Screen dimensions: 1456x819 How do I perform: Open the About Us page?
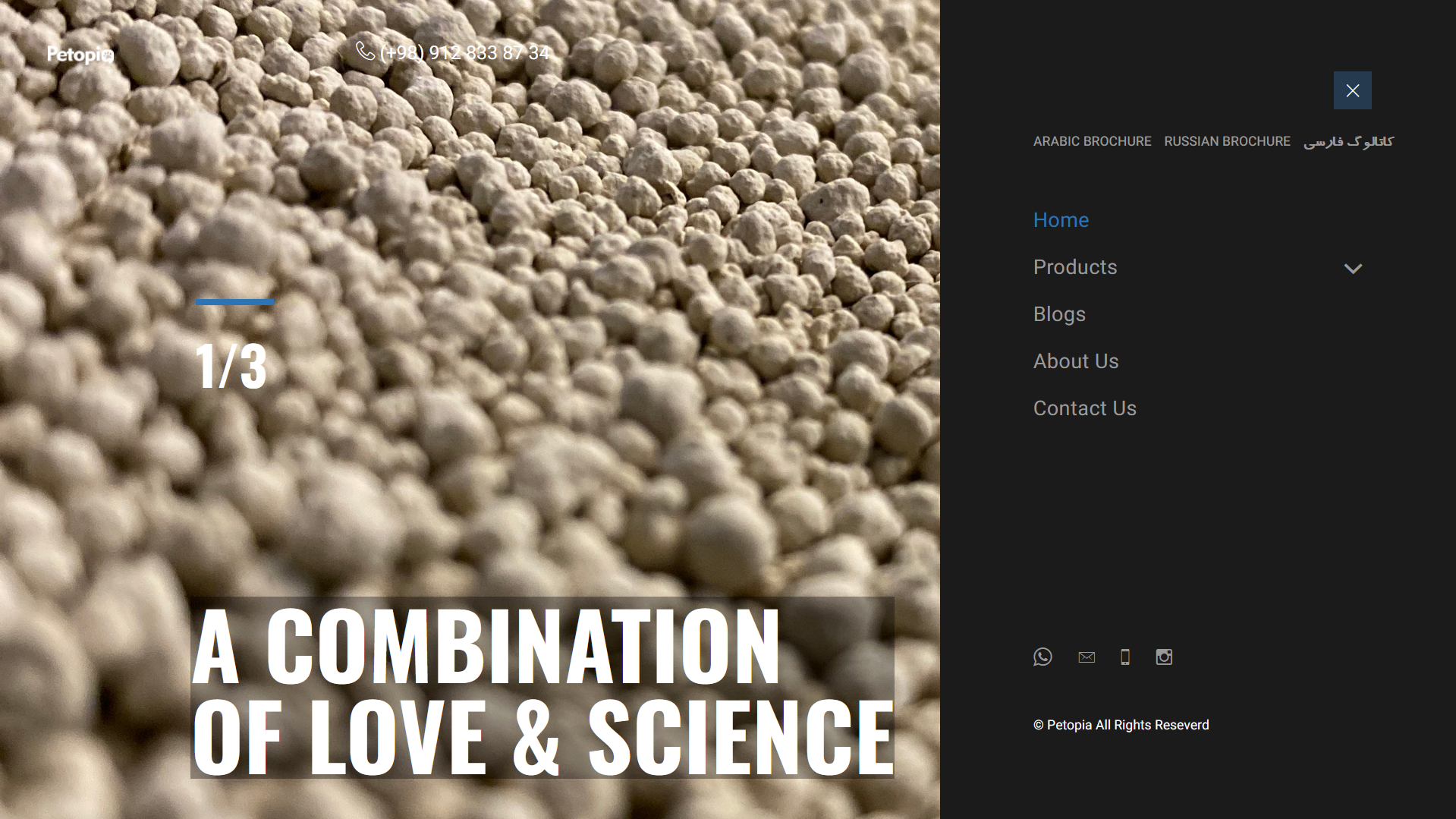pyautogui.click(x=1076, y=361)
